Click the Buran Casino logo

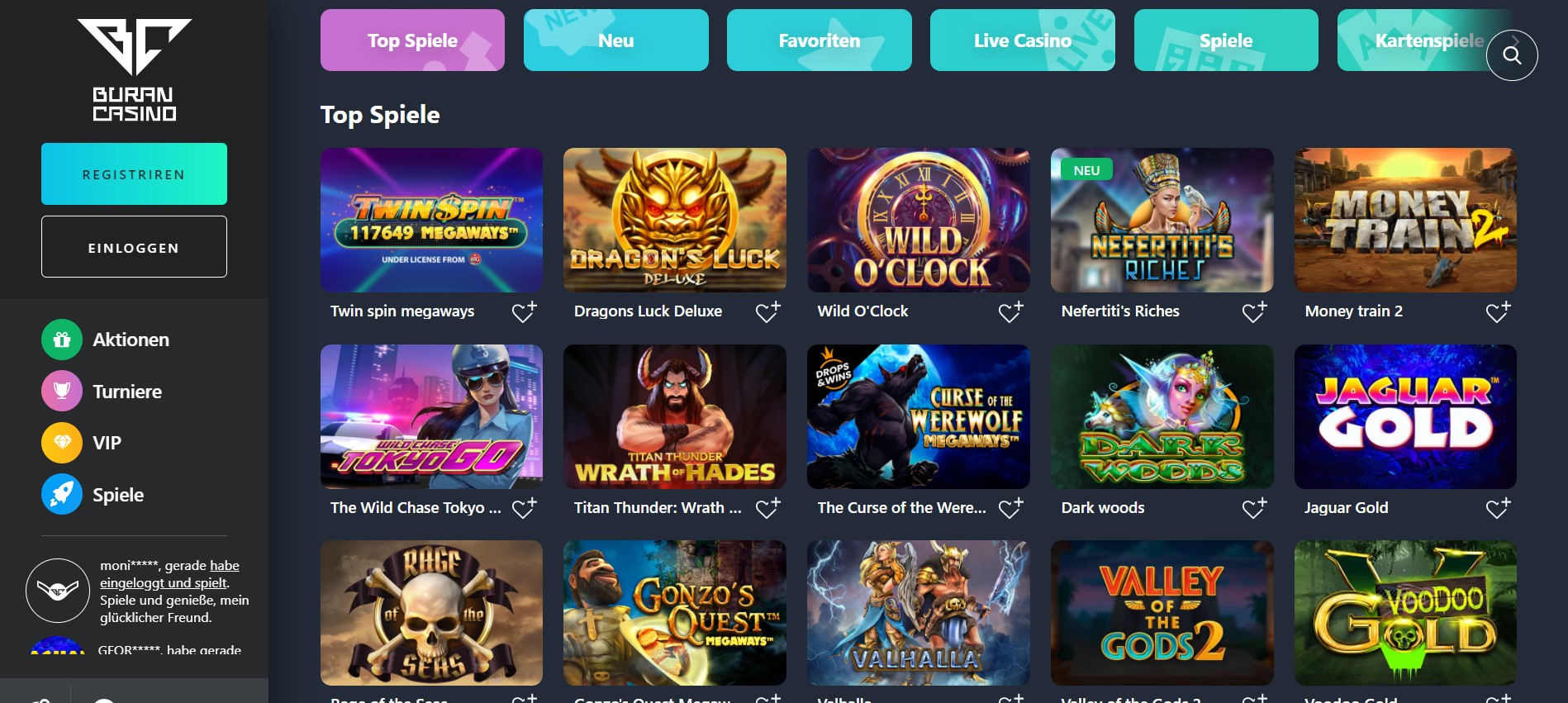pos(135,70)
